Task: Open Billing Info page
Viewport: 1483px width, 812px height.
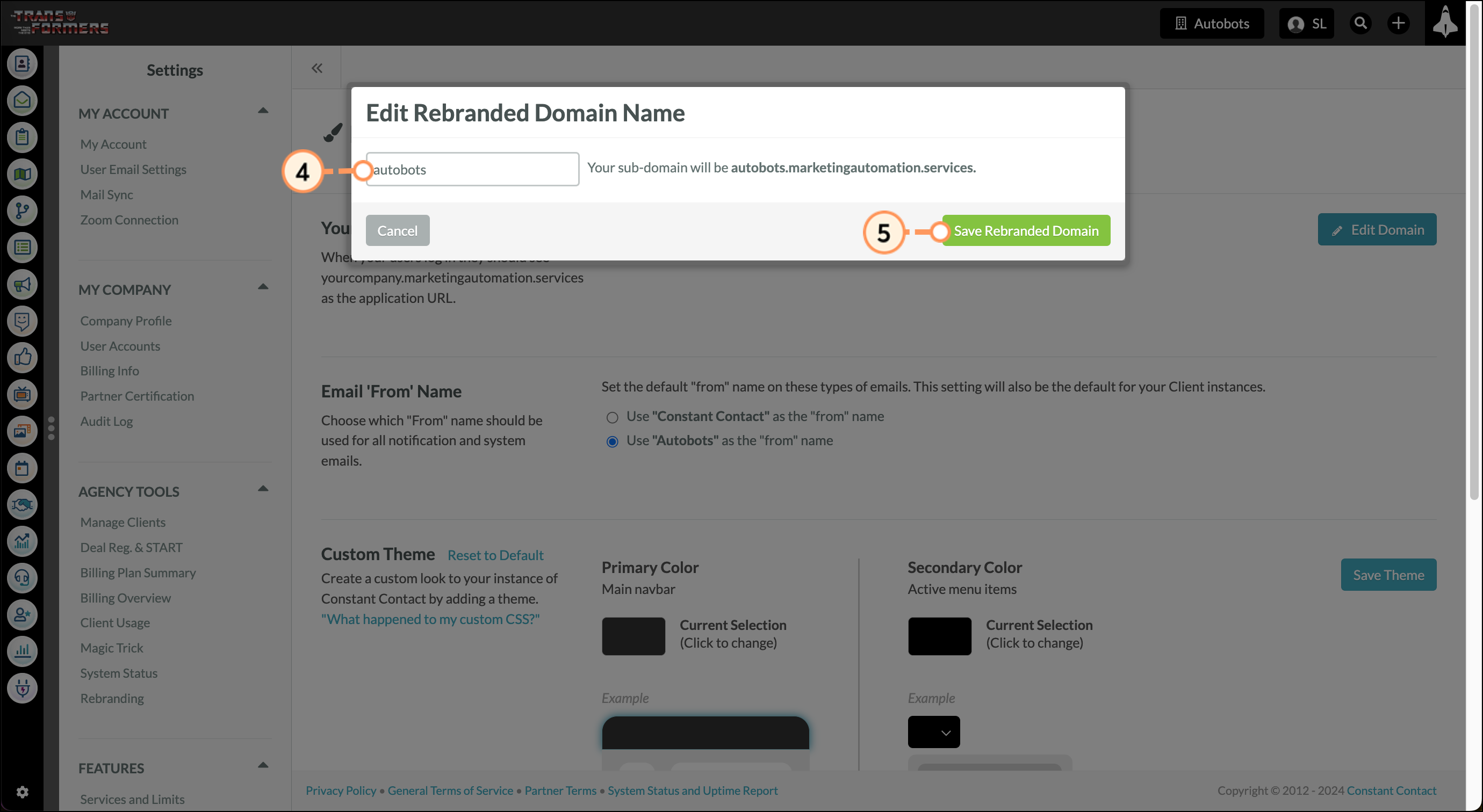Action: 110,371
